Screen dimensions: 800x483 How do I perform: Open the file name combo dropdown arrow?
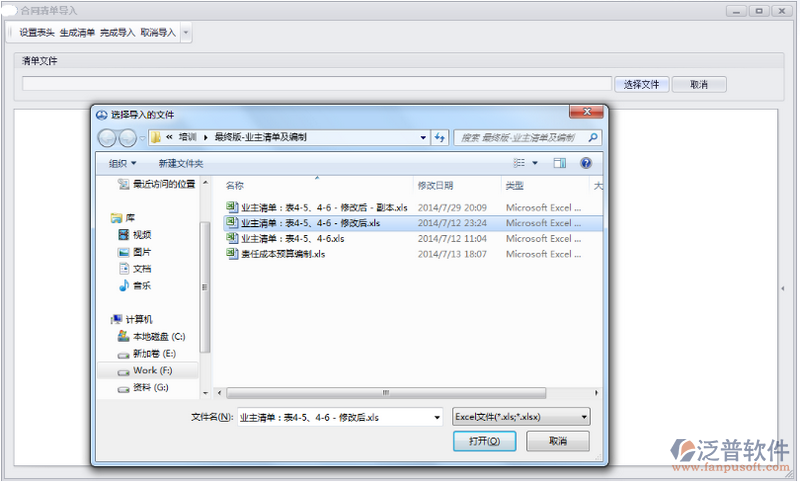(x=437, y=417)
